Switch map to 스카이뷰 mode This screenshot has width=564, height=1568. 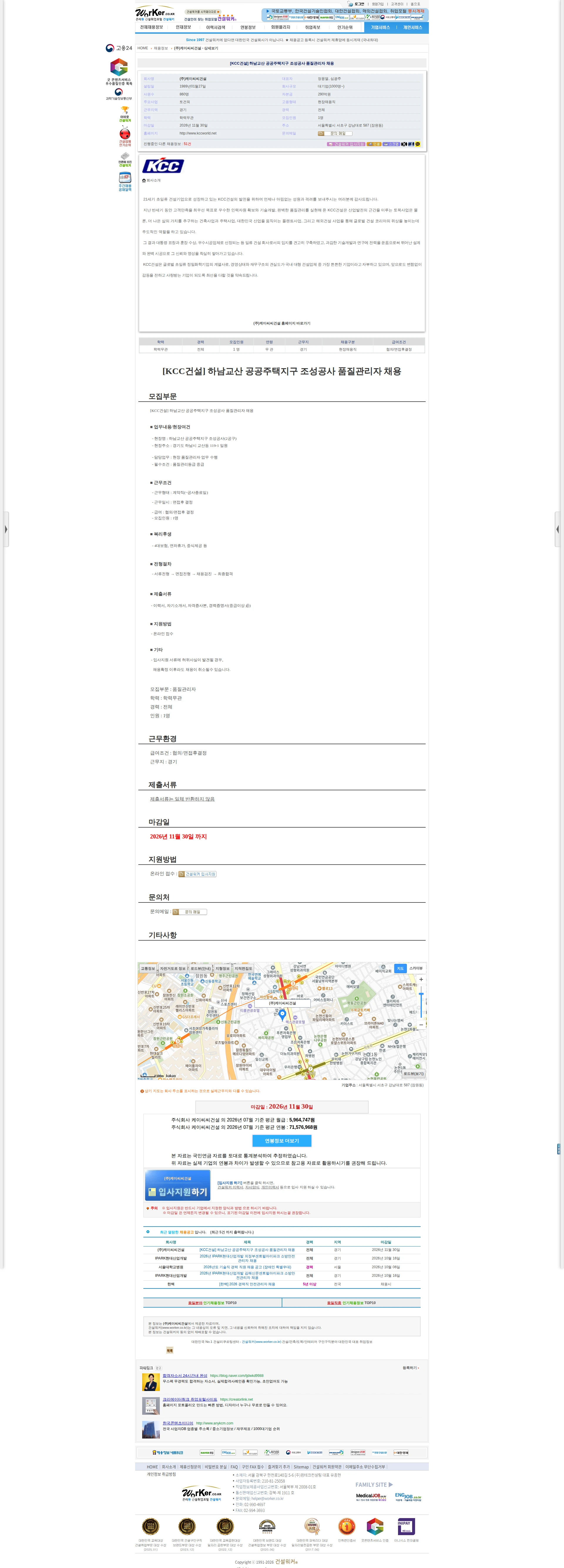click(416, 968)
